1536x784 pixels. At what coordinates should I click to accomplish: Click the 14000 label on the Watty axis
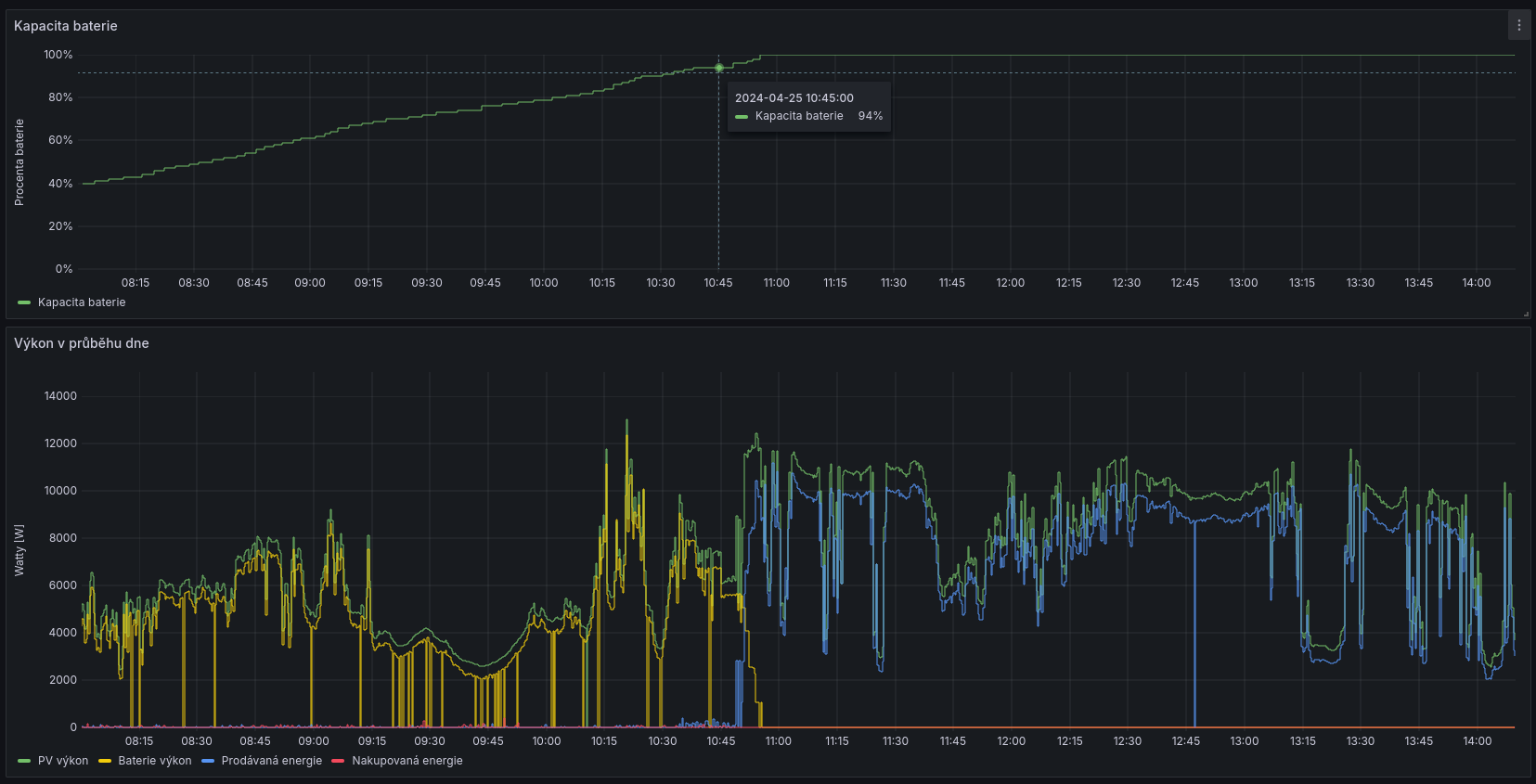click(x=60, y=396)
